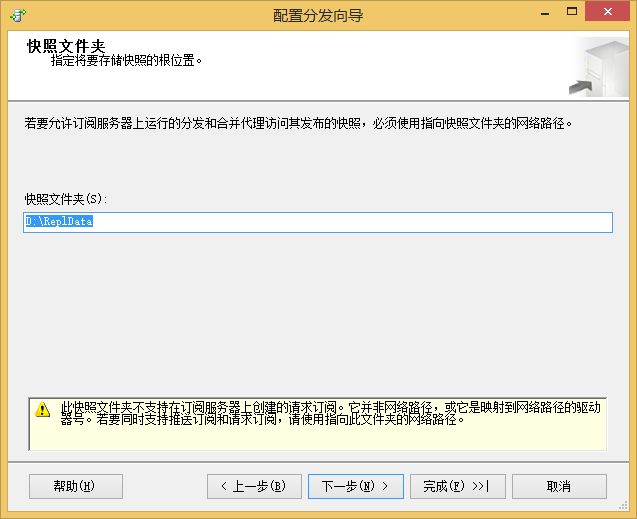This screenshot has height=519, width=637.
Task: Proceed with 下一步(N) button
Action: 356,486
